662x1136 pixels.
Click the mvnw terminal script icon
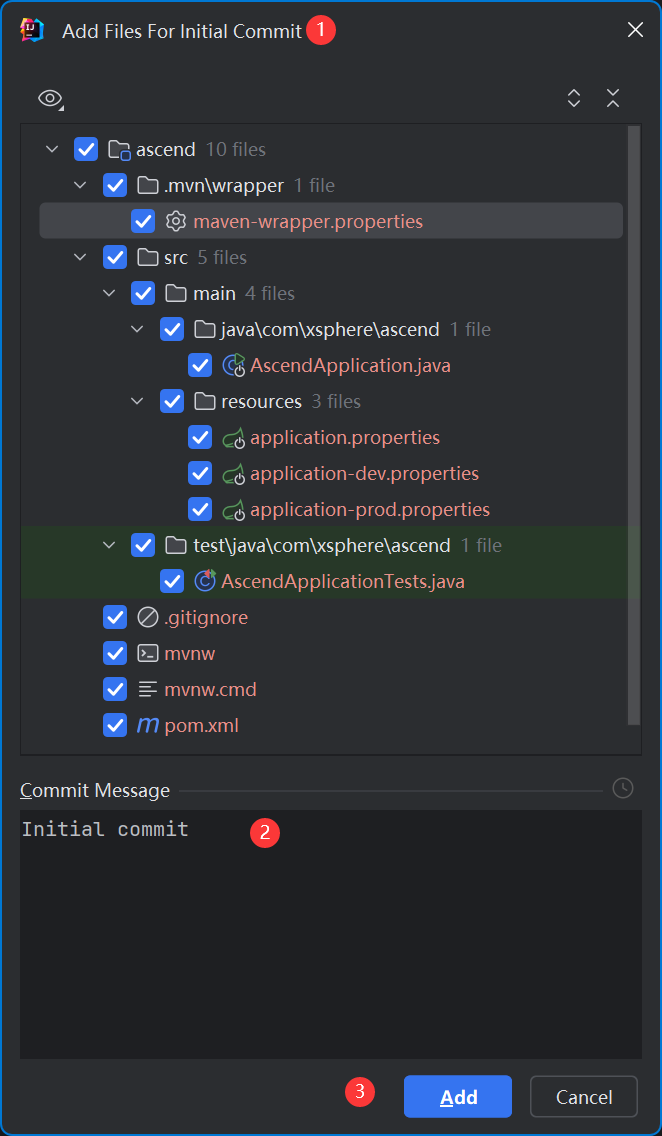click(x=147, y=653)
